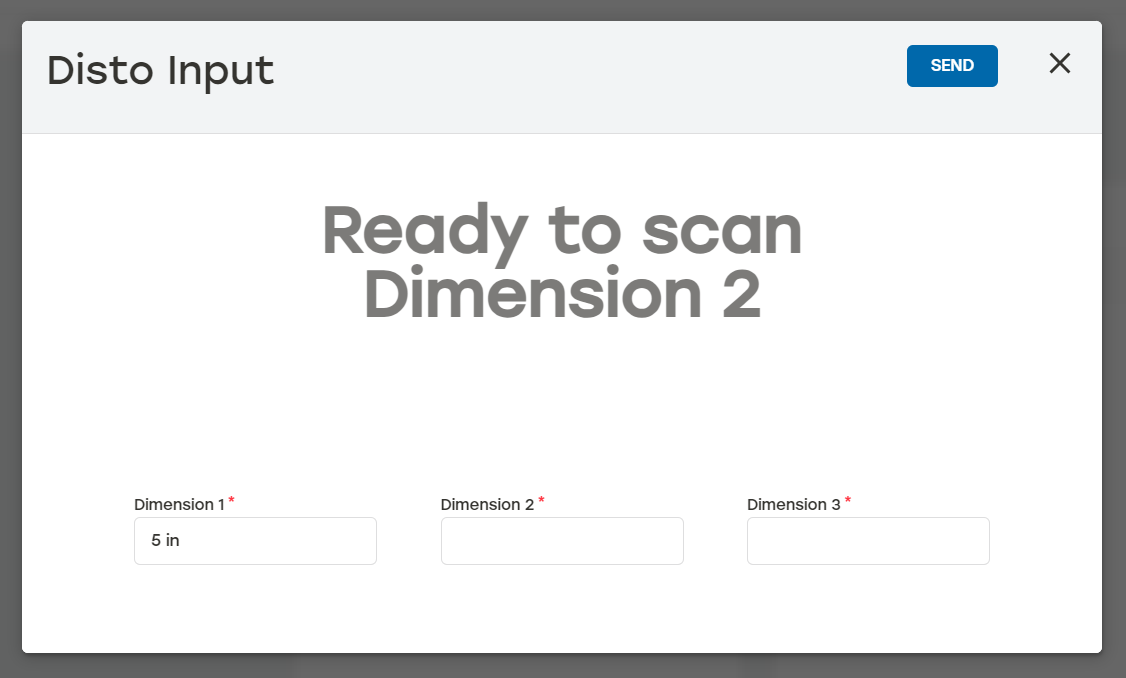
Task: Click the Dimension 1 field label
Action: [x=179, y=505]
